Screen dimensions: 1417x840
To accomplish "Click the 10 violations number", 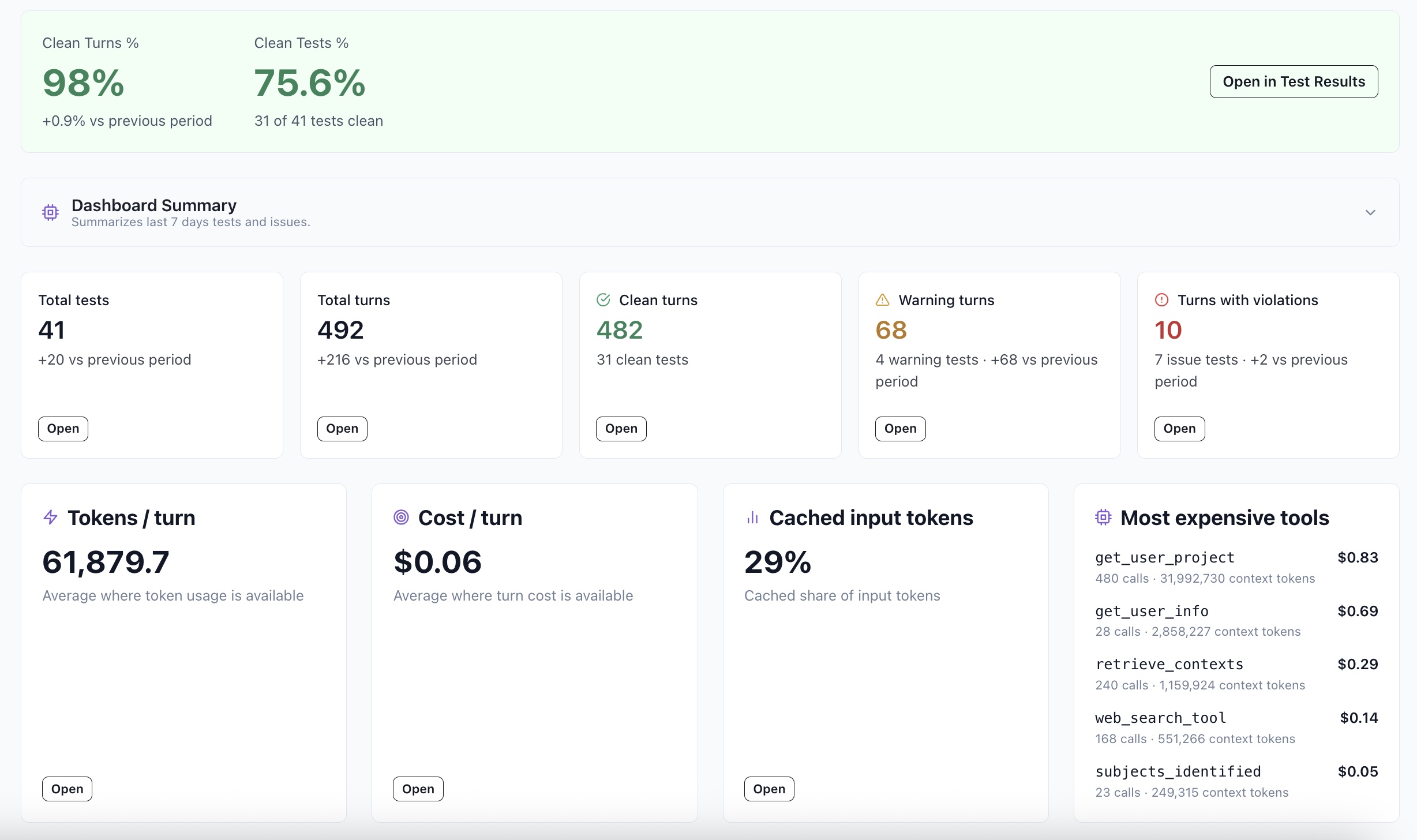I will point(1168,330).
